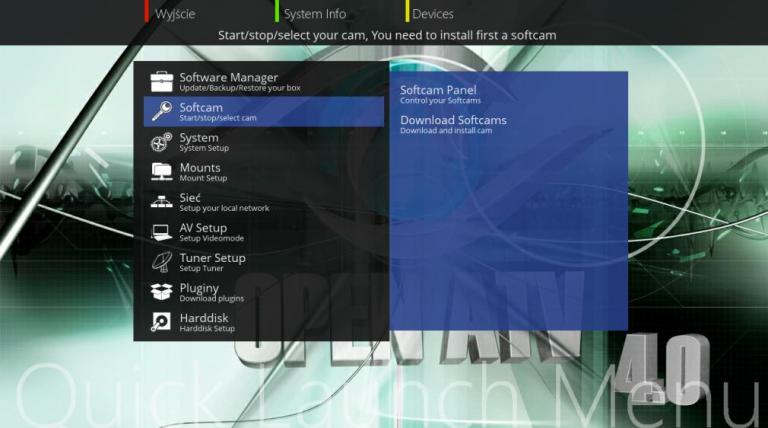Click the Softcam key icon

(x=162, y=112)
